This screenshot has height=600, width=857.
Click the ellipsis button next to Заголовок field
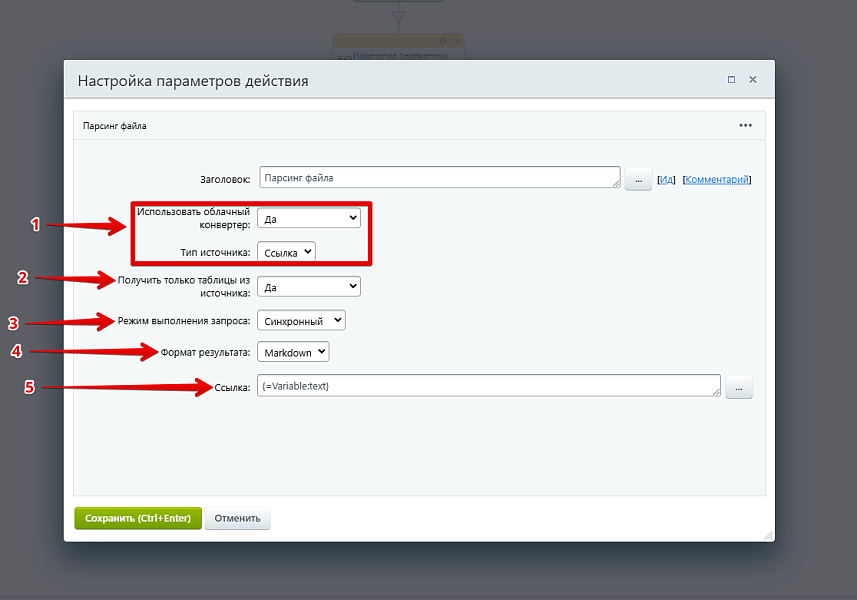coord(638,179)
